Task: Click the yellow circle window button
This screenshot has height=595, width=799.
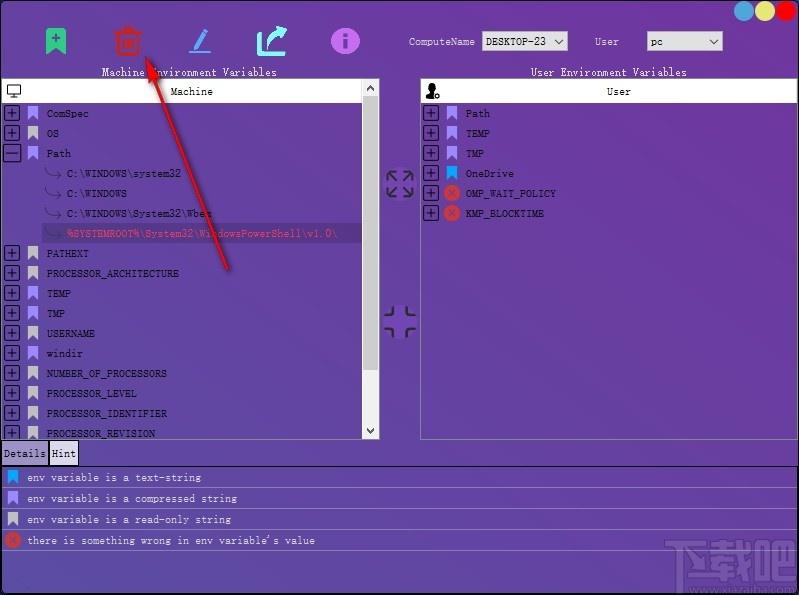Action: (765, 11)
